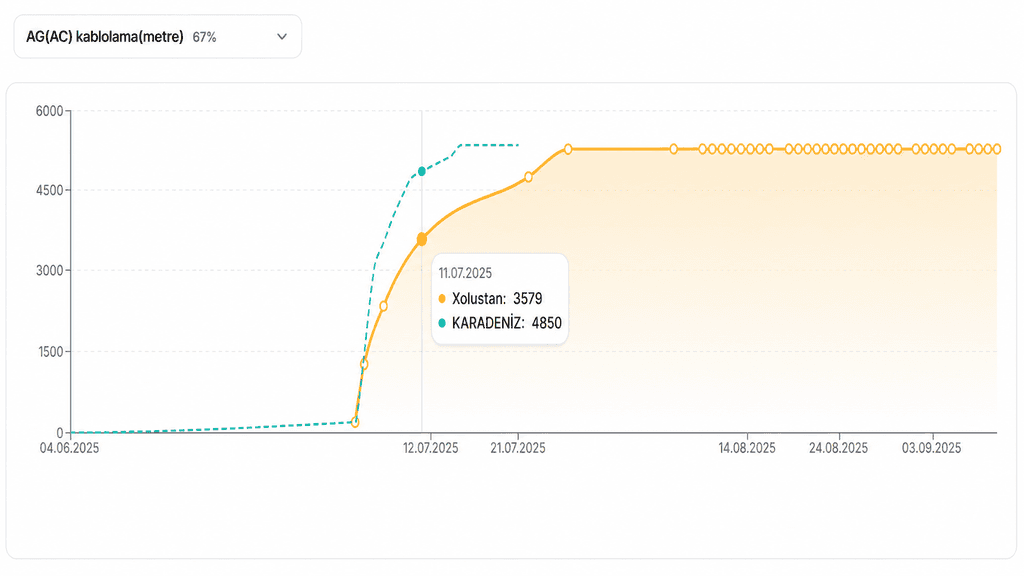This screenshot has height=576, width=1024.
Task: Click the 04.06.2025 x-axis start label
Action: 69,448
